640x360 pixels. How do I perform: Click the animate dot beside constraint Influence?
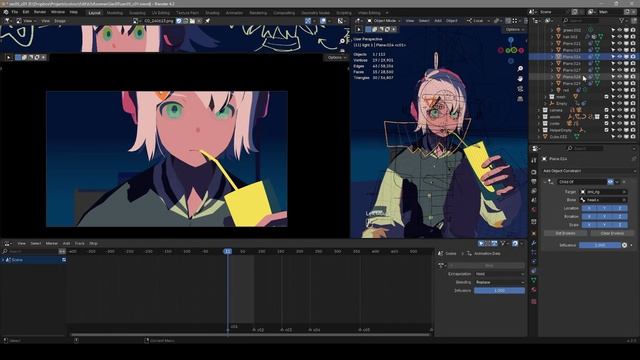point(631,245)
